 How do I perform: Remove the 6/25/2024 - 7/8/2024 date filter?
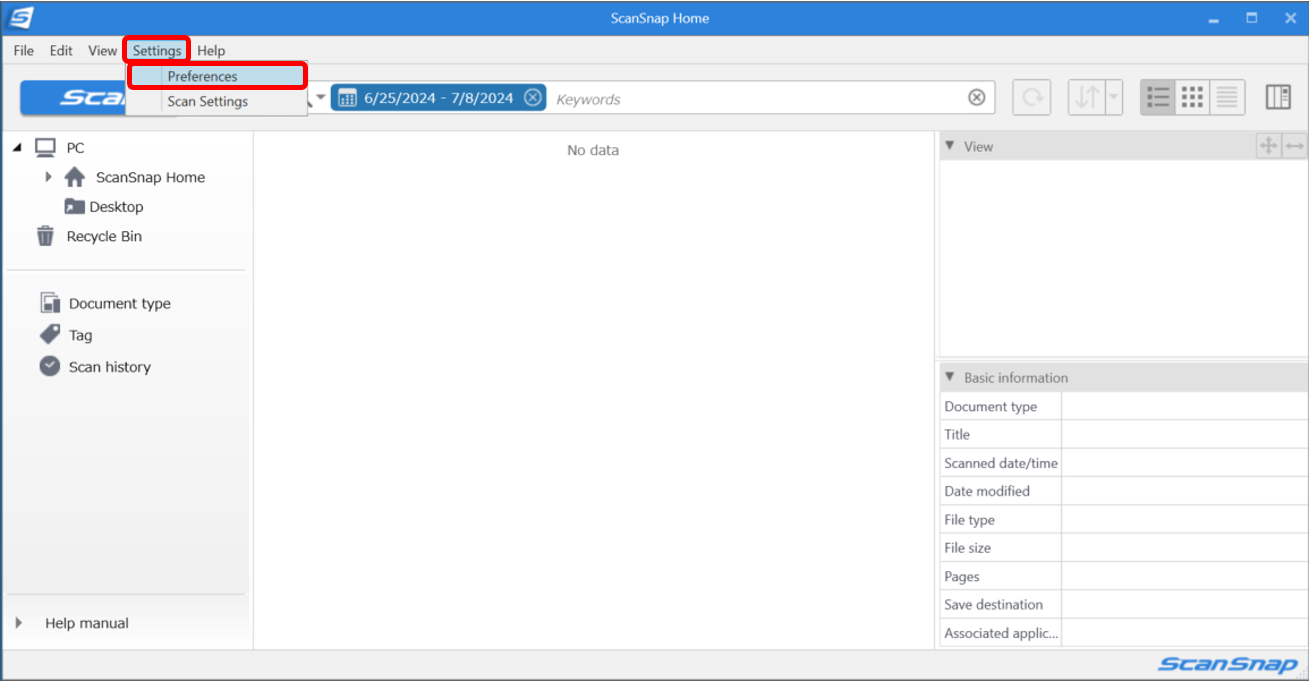pyautogui.click(x=533, y=97)
